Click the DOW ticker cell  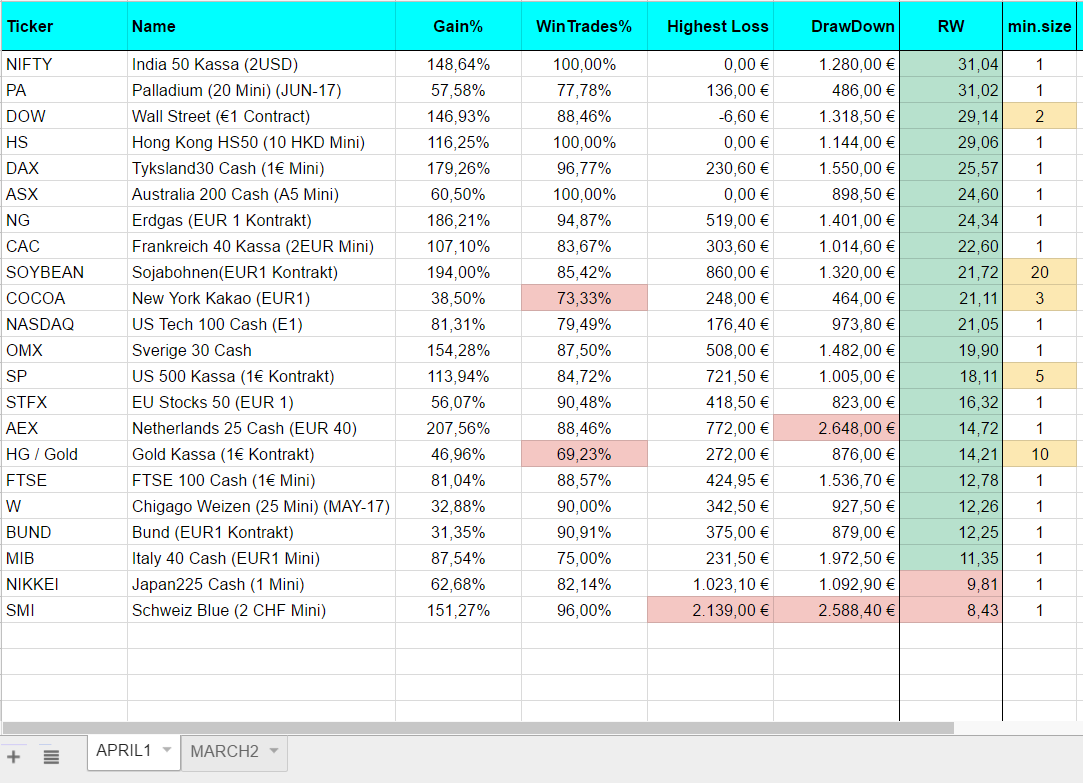64,116
